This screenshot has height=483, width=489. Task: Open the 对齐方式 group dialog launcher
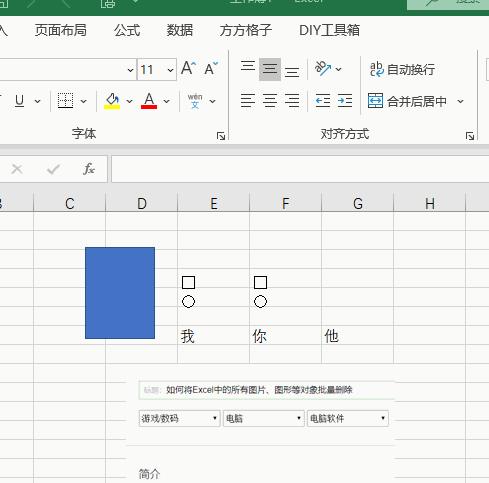click(470, 136)
